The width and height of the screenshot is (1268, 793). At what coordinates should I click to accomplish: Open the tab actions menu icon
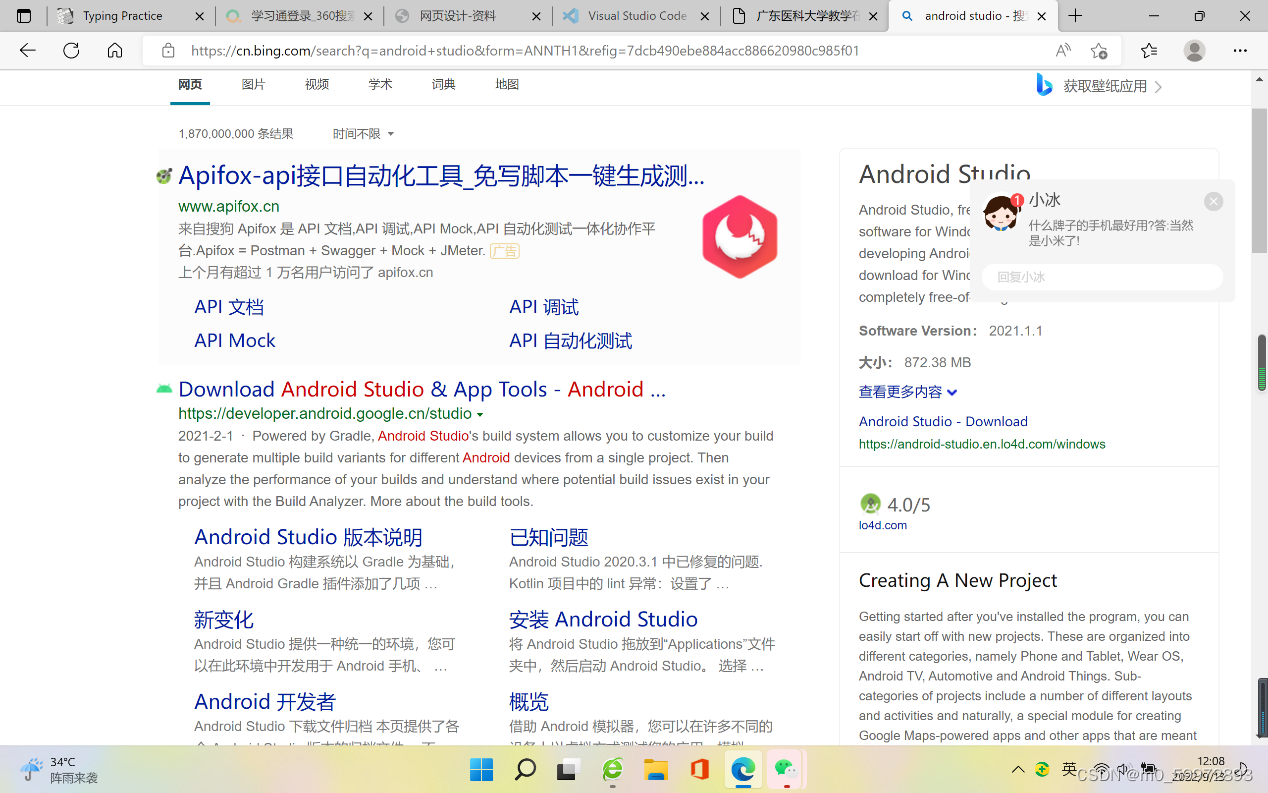click(x=24, y=16)
